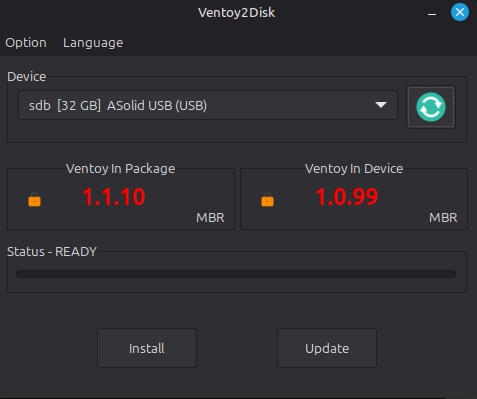The image size is (477, 399).
Task: Open the device dropdown arrow
Action: click(381, 105)
